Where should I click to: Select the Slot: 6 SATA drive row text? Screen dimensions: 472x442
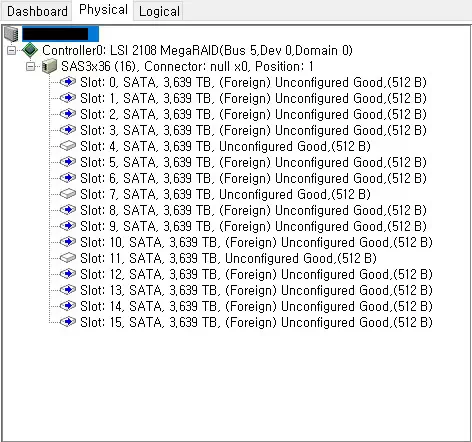click(253, 178)
